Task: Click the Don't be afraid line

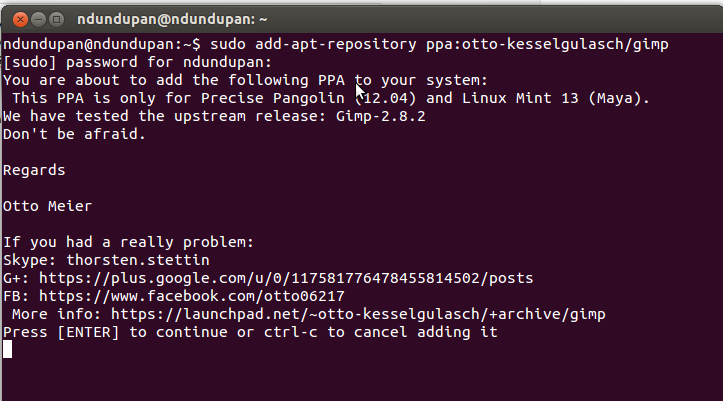Action: 75,134
